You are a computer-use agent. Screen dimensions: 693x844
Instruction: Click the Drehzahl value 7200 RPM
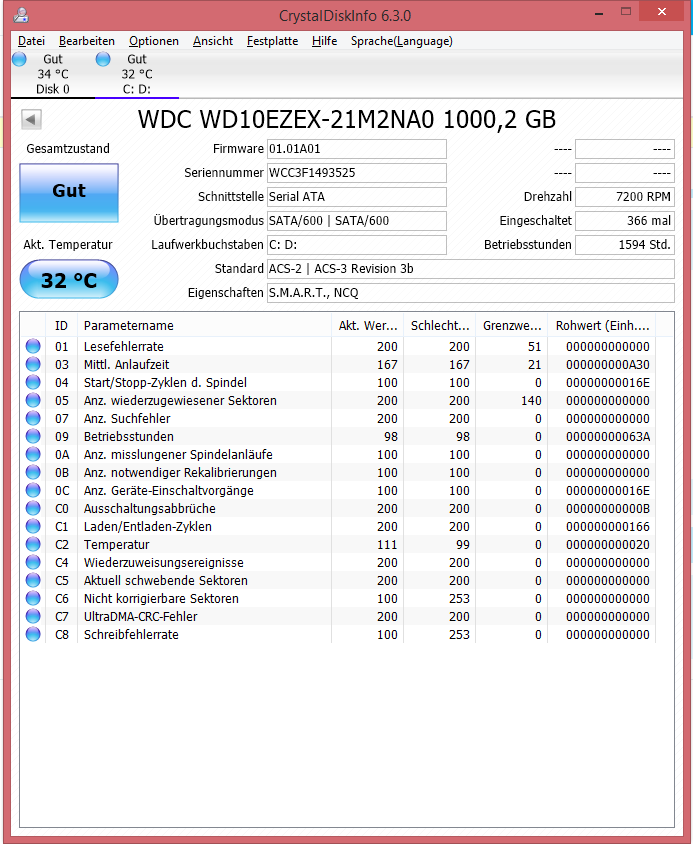(x=625, y=197)
